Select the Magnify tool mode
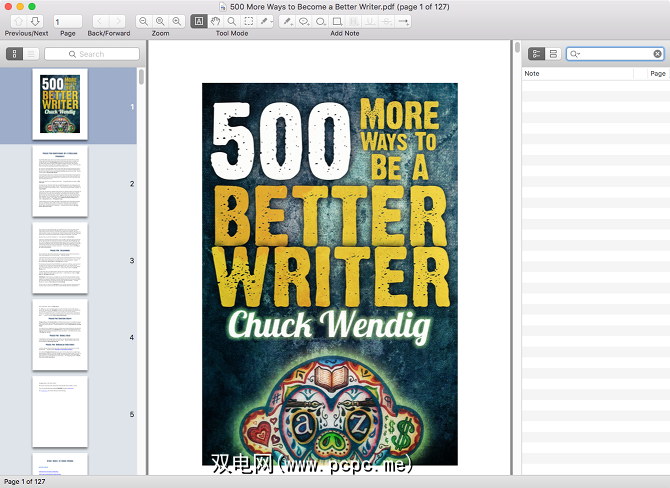Screen dimensions: 670x488 pos(232,21)
